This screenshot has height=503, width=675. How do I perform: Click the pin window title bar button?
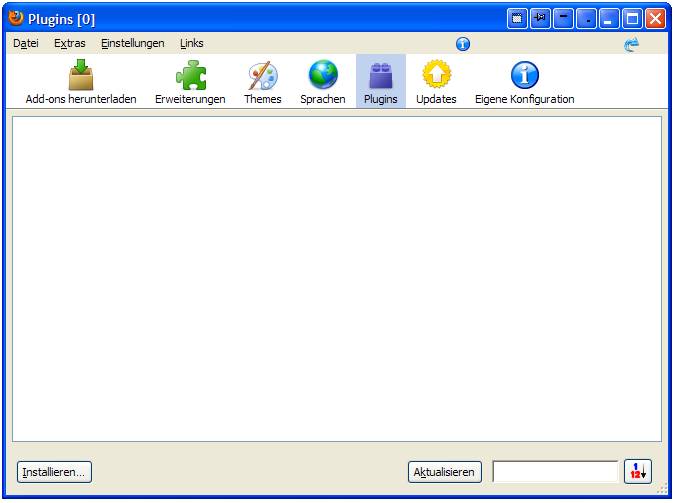tap(540, 19)
